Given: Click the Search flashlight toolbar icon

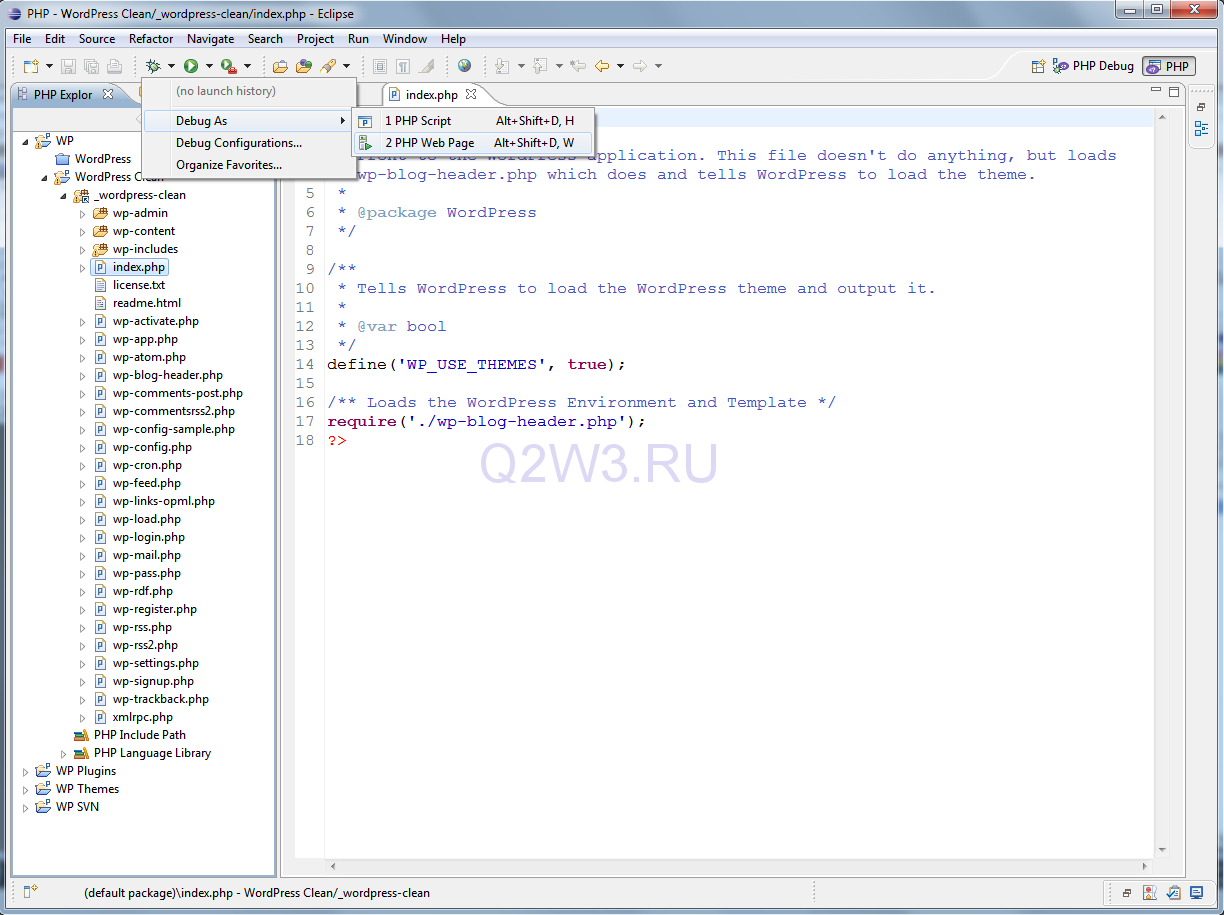Looking at the screenshot, I should click(327, 66).
